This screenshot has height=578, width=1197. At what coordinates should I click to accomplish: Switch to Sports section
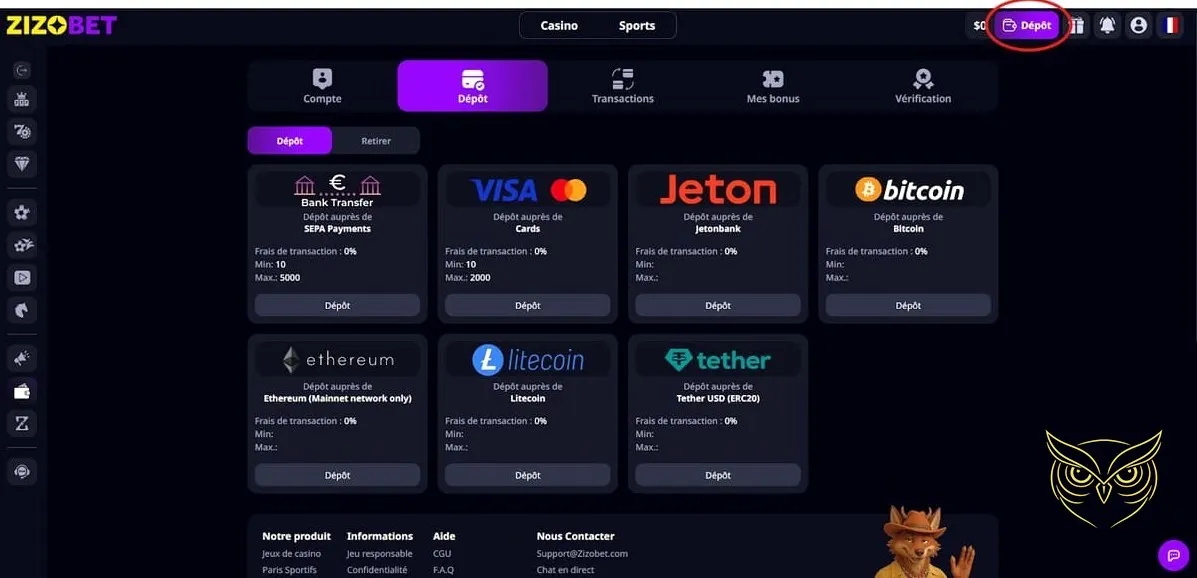click(637, 26)
